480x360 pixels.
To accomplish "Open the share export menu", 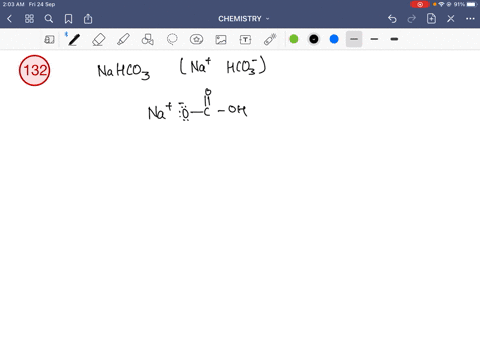I will pos(88,19).
